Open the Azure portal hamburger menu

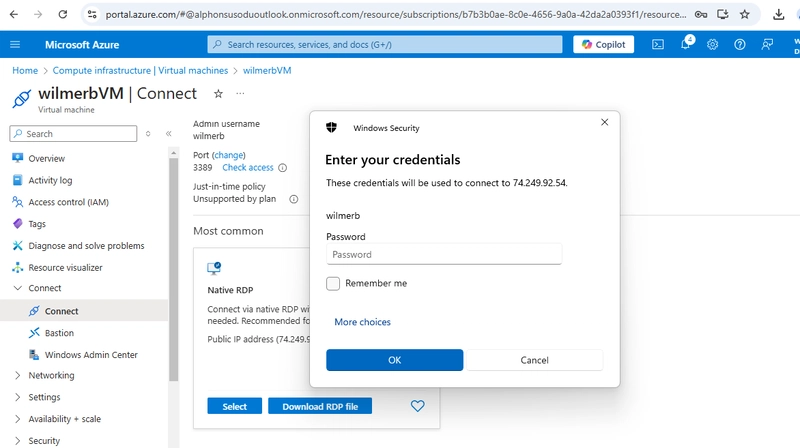tap(15, 44)
